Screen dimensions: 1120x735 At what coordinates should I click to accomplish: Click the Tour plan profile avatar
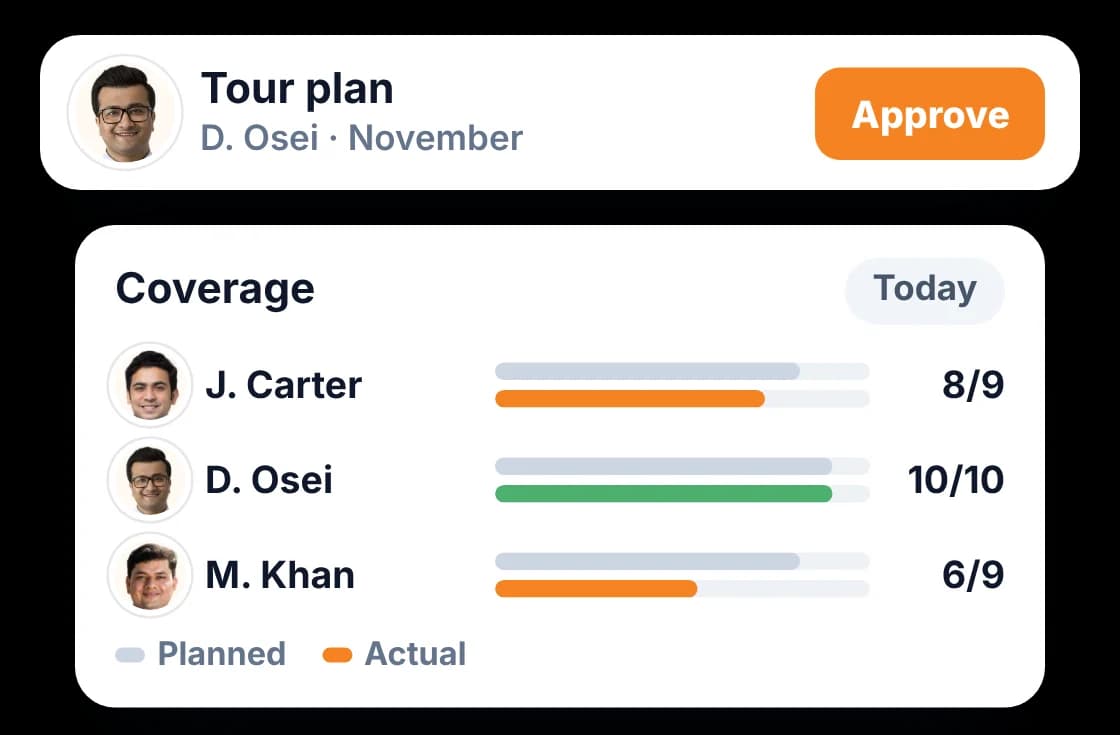click(x=125, y=113)
